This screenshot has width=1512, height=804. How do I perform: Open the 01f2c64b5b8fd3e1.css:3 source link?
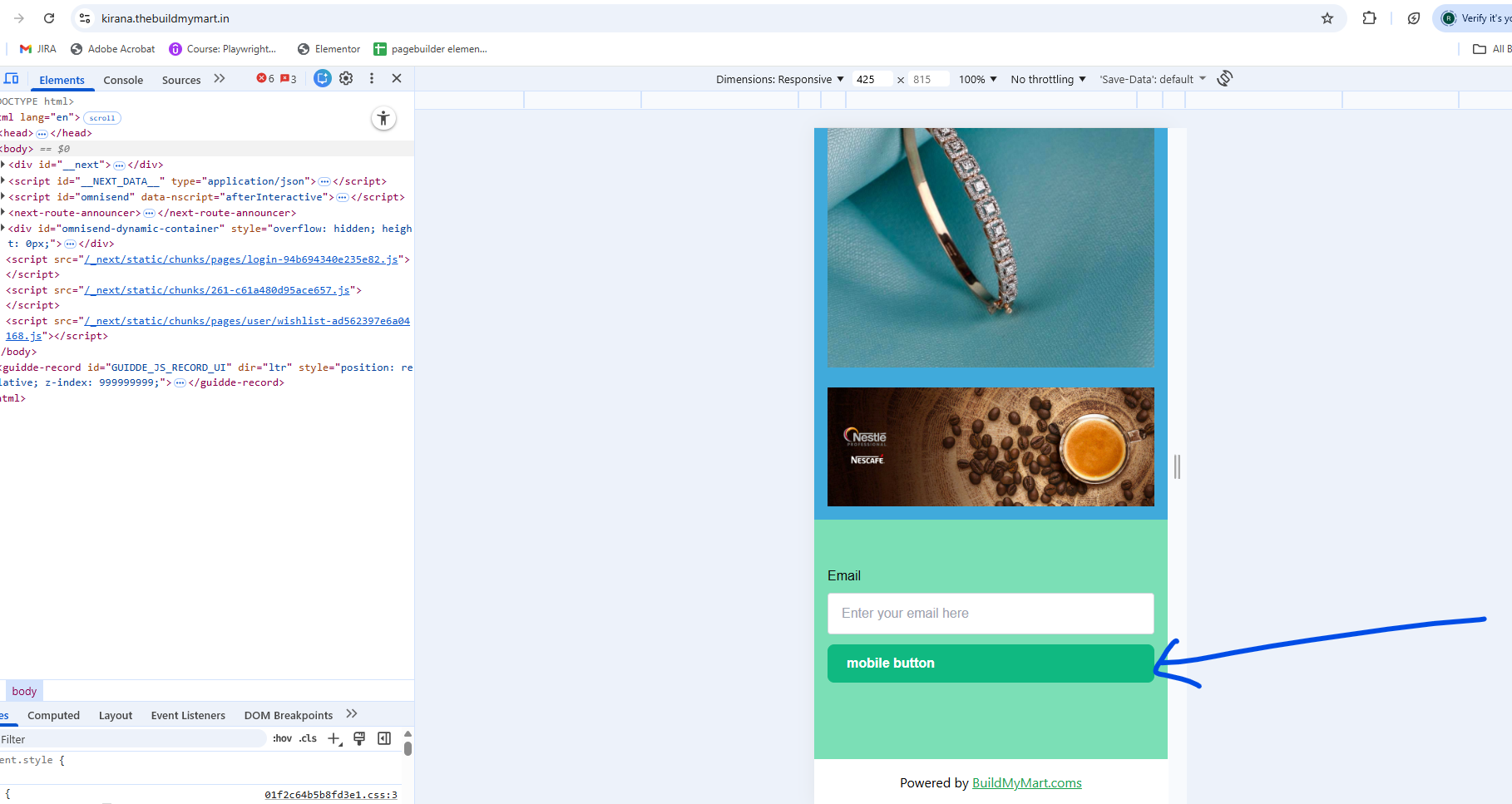(331, 795)
